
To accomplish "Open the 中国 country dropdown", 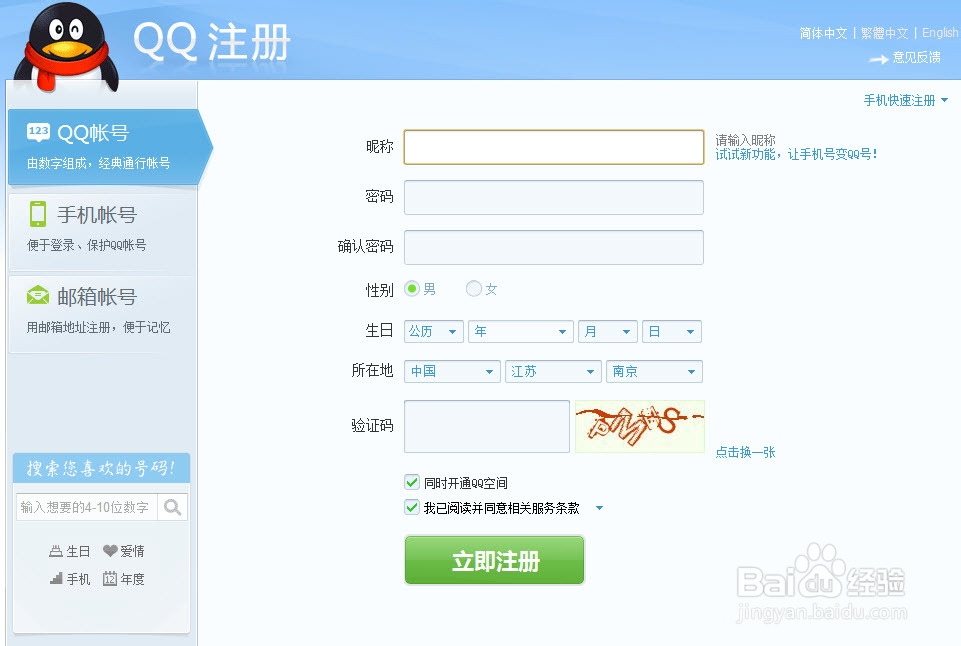I will coord(452,371).
